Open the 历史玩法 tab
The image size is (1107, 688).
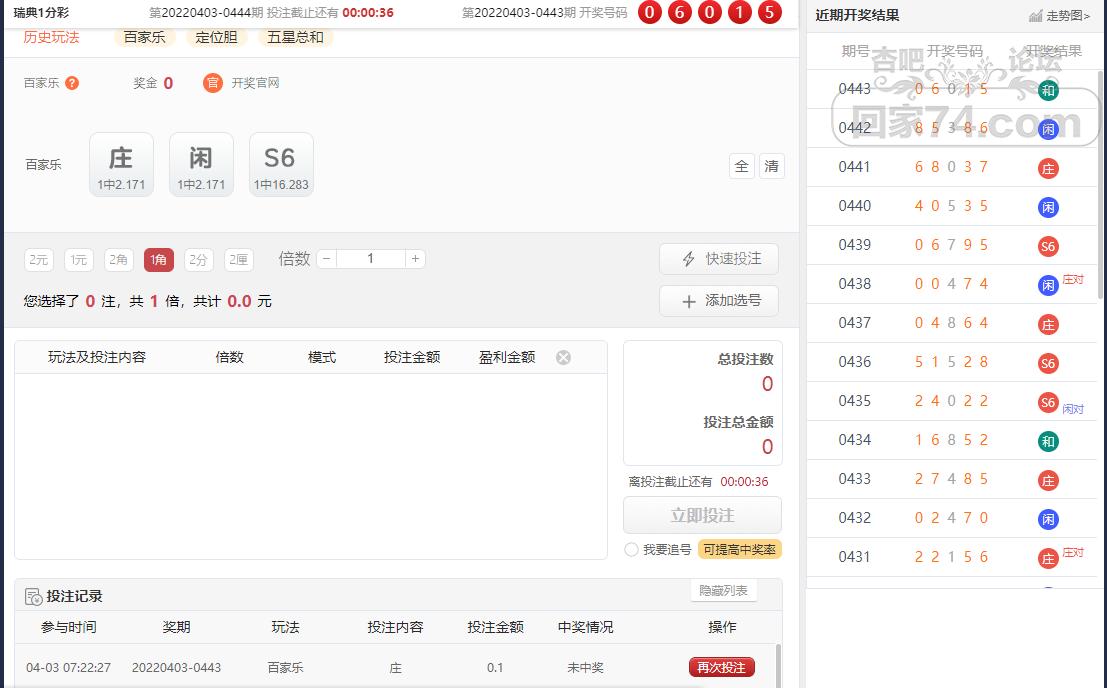pyautogui.click(x=52, y=37)
